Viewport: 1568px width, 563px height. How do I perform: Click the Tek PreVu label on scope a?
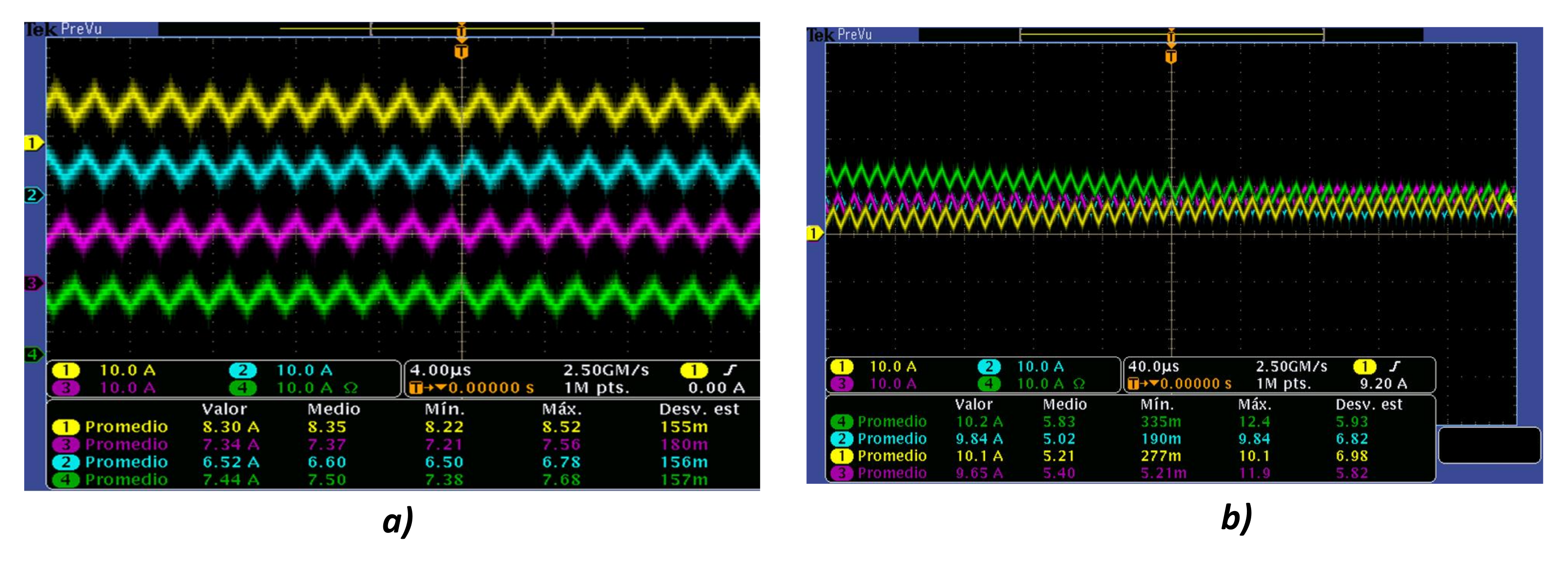pos(63,29)
